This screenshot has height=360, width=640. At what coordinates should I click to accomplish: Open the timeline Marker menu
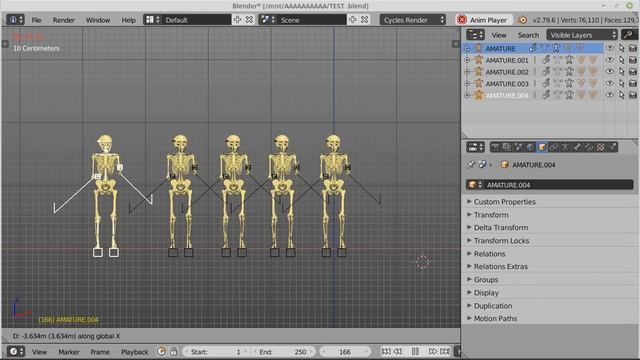(69, 352)
